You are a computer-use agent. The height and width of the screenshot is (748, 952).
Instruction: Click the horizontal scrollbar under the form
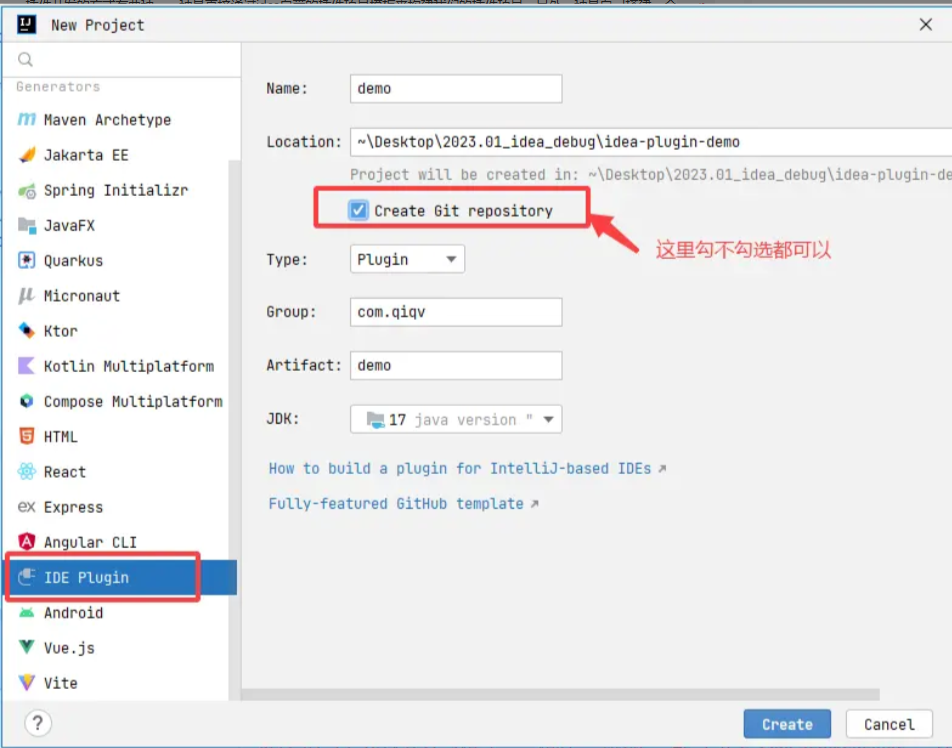[x=560, y=694]
